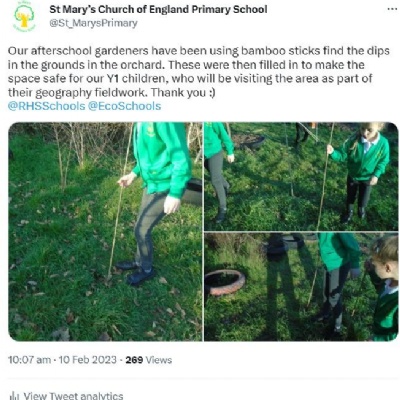Screen dimensions: 400x400
Task: Open View Tweet analytics
Action: [x=73, y=396]
